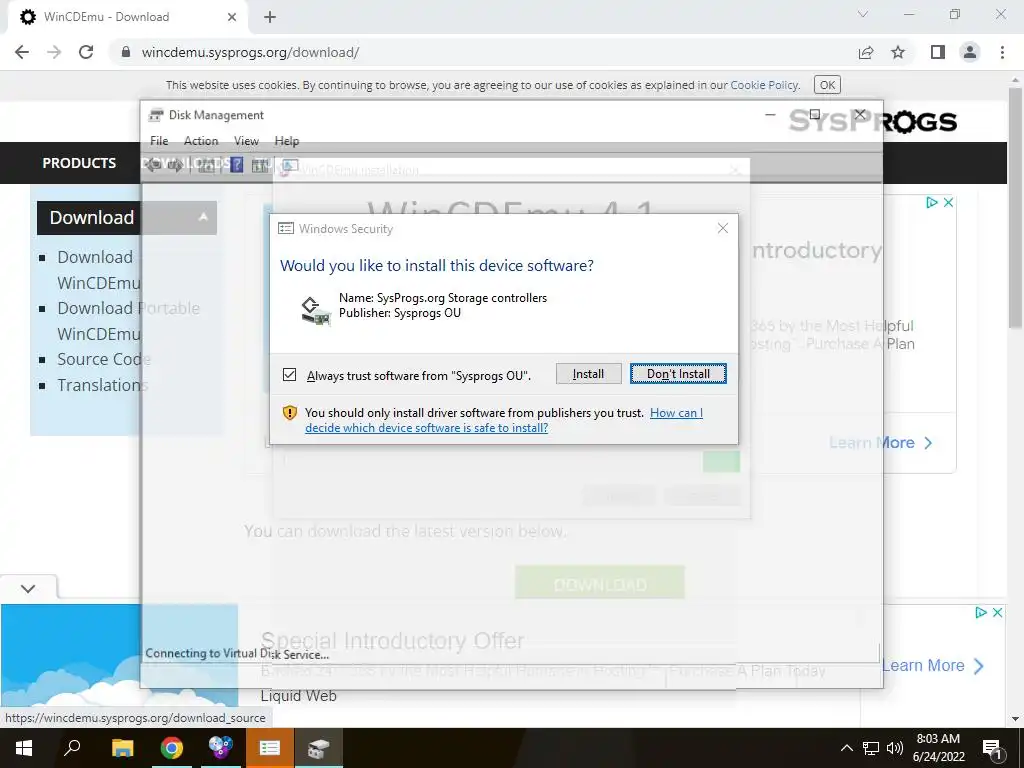Close the WinCDEmu - Download tab
Viewport: 1024px width, 768px height.
tap(232, 17)
